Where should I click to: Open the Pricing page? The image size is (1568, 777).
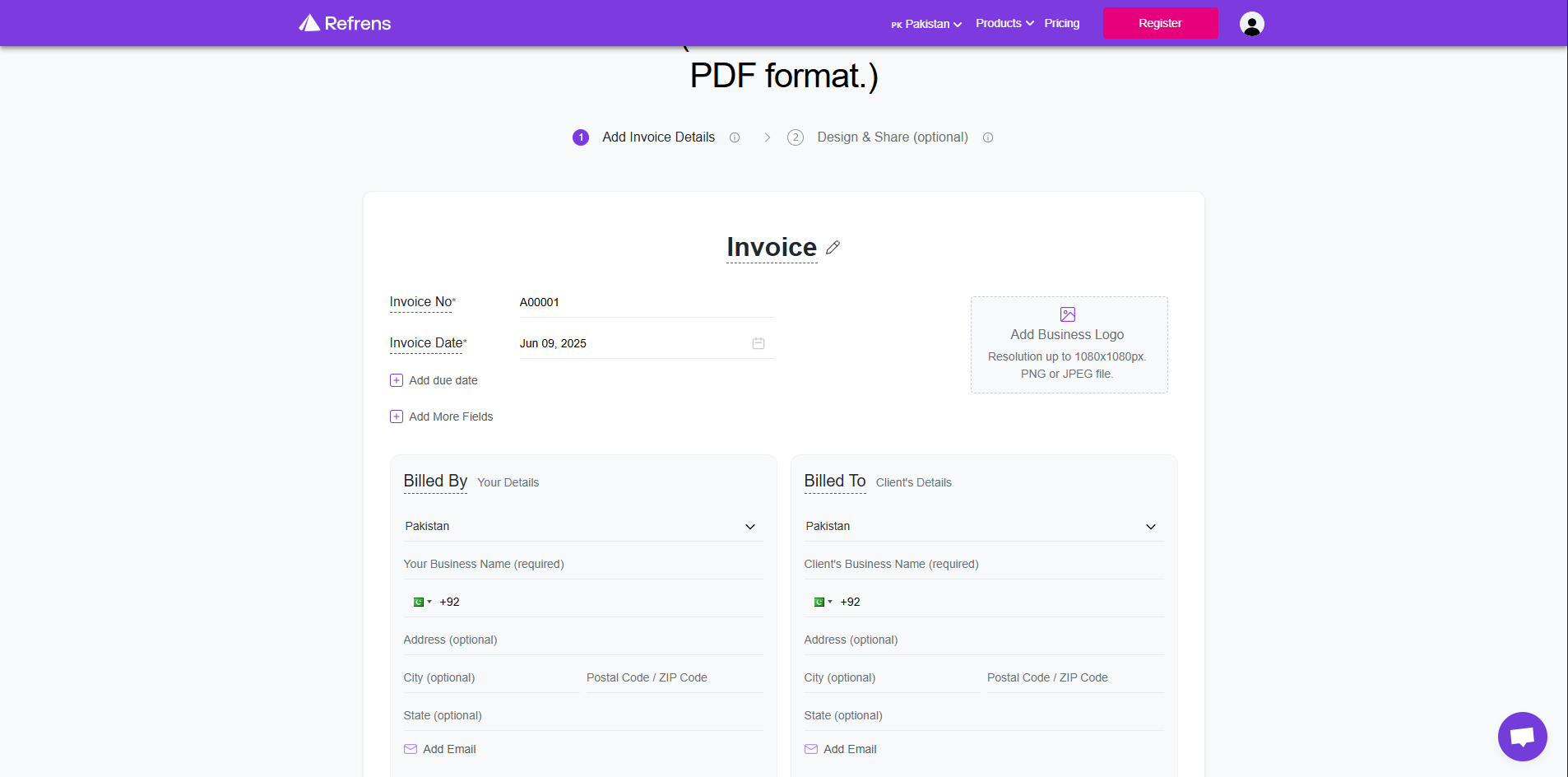1061,23
